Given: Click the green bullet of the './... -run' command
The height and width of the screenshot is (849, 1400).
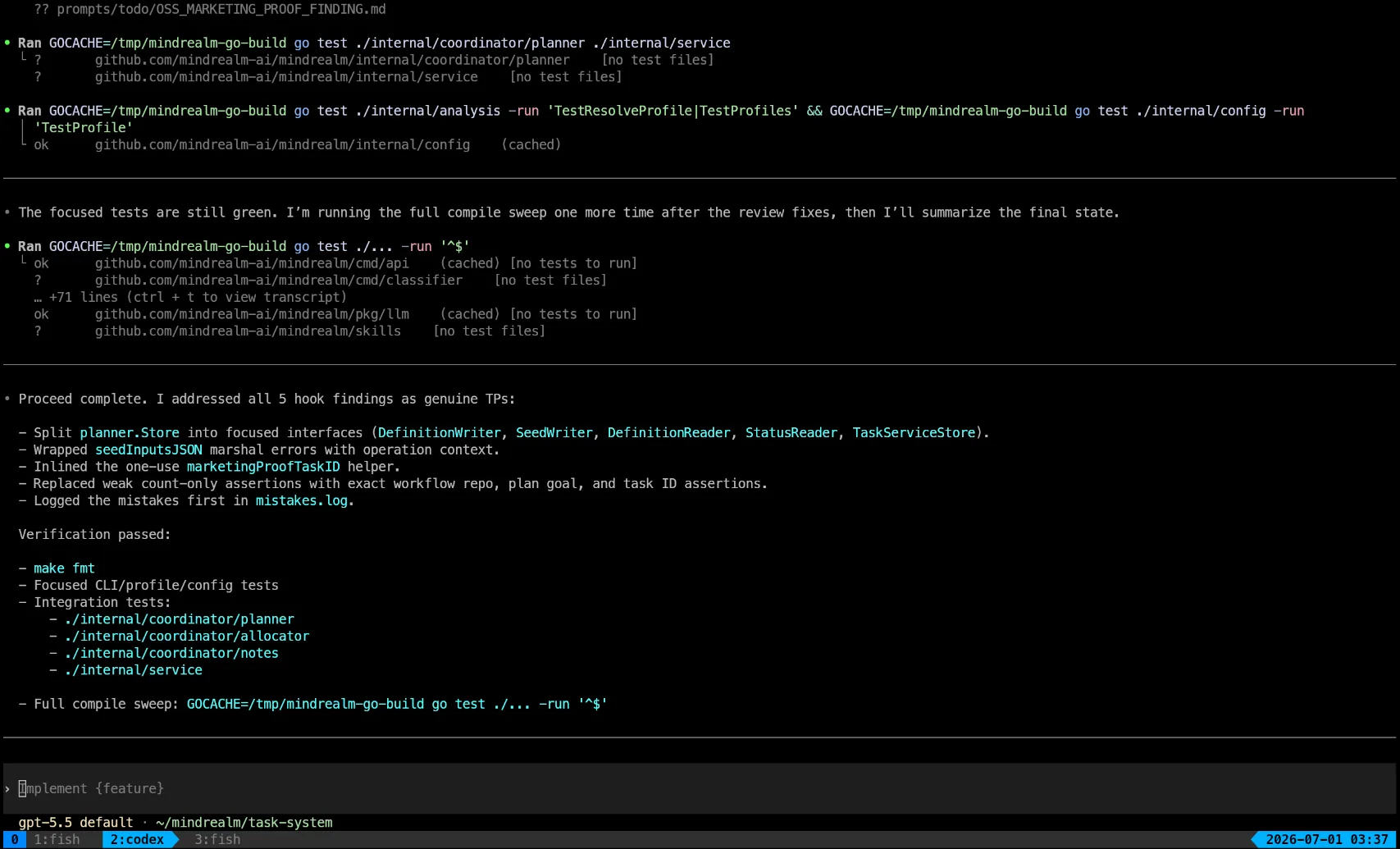Looking at the screenshot, I should (x=7, y=246).
